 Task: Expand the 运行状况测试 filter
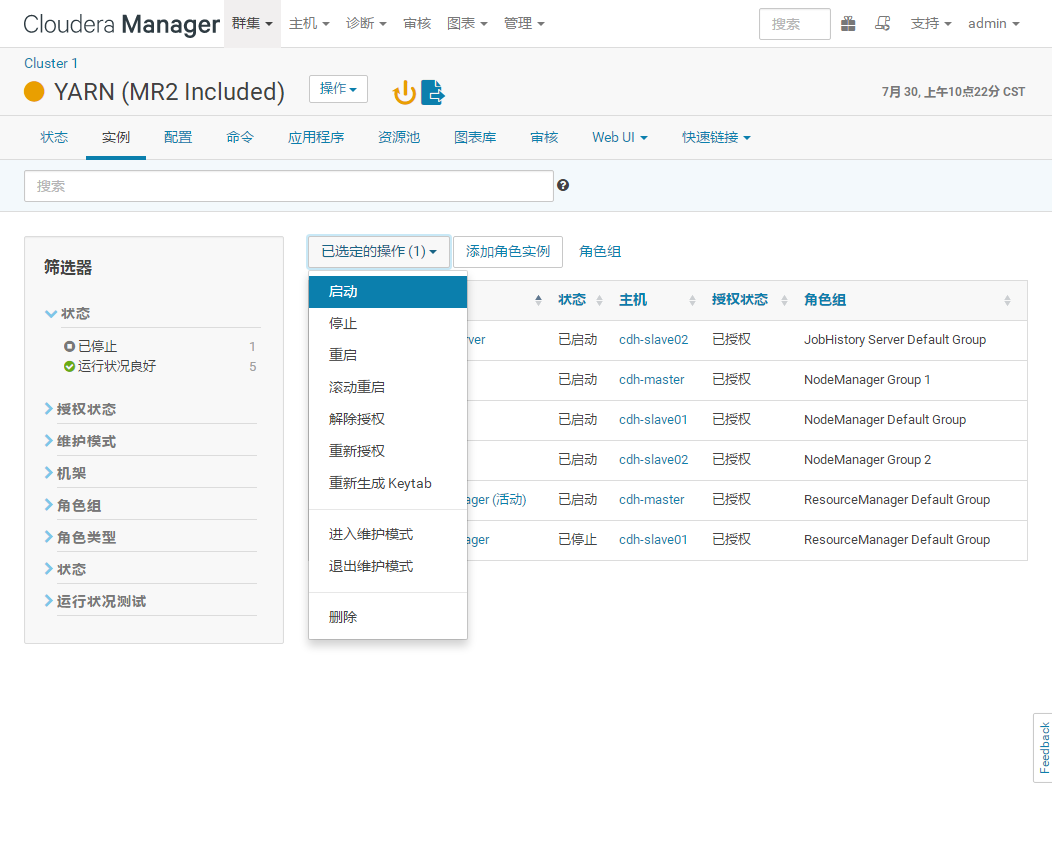pos(95,601)
